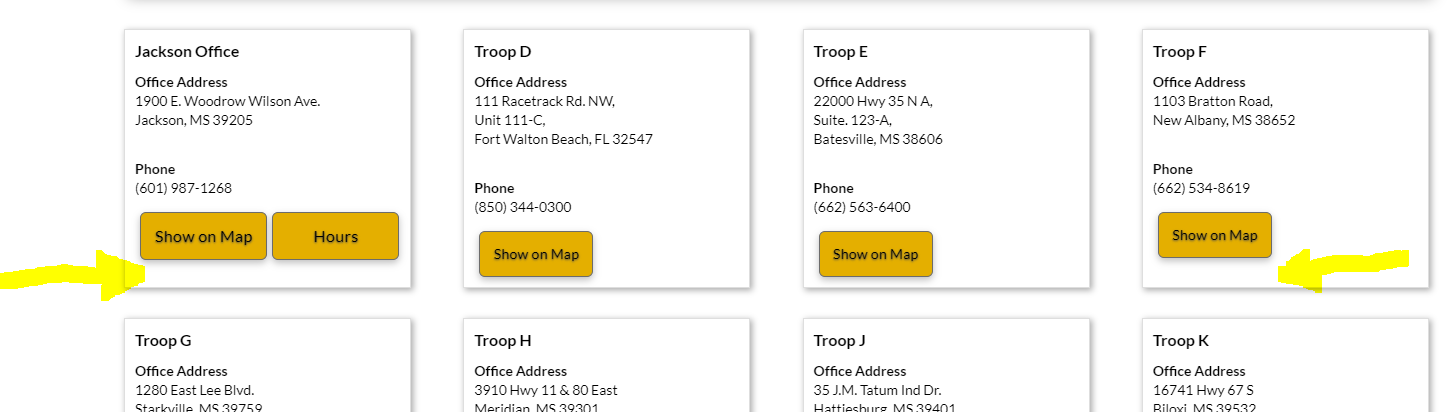Select the Troop K heading
This screenshot has height=412, width=1456.
coord(1181,340)
